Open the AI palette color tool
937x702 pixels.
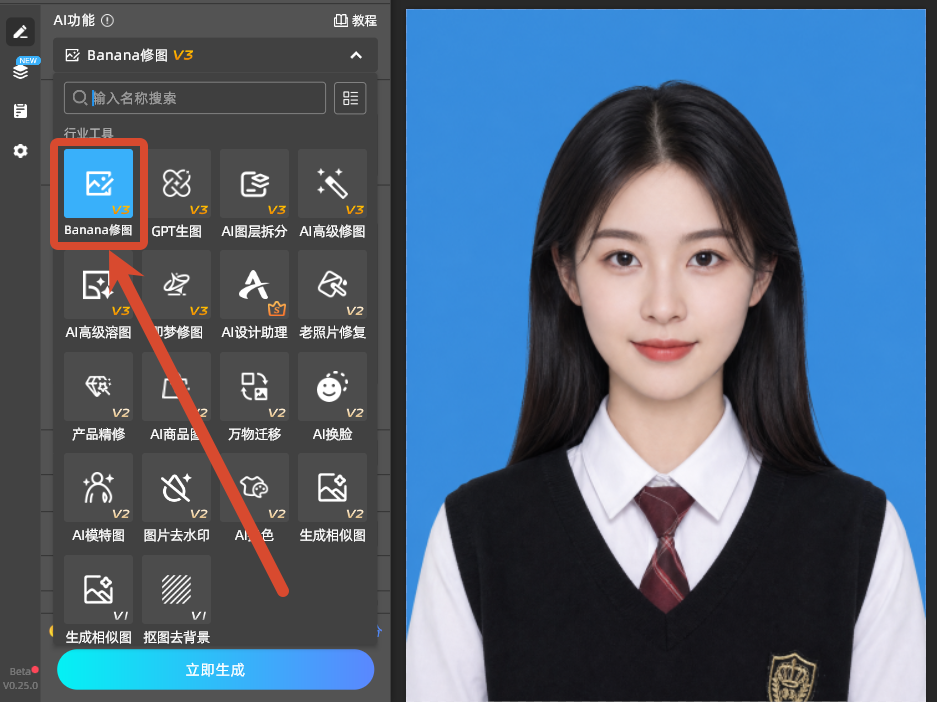point(255,488)
